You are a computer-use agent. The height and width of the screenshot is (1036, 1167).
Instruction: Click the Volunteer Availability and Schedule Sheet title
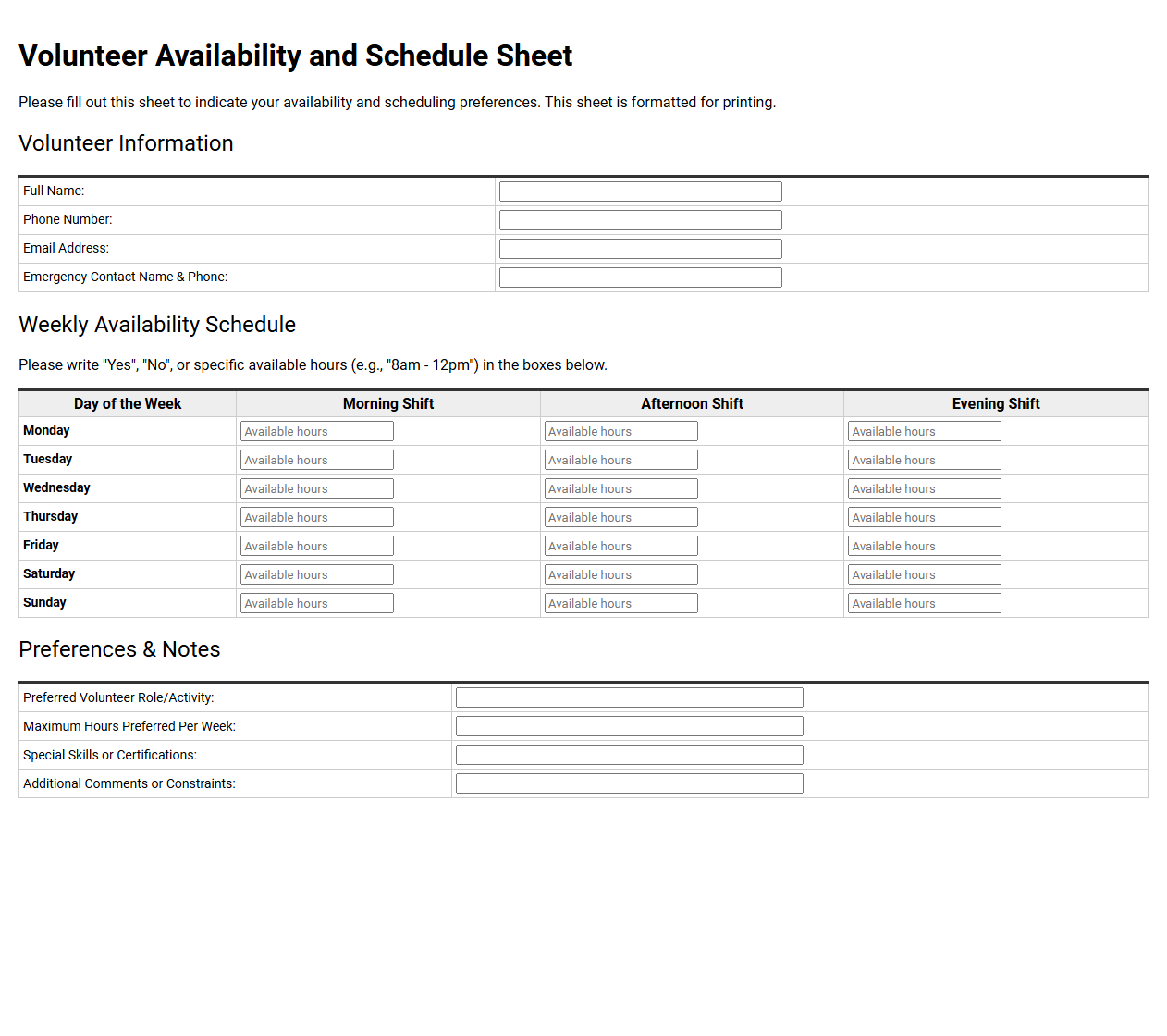[296, 55]
